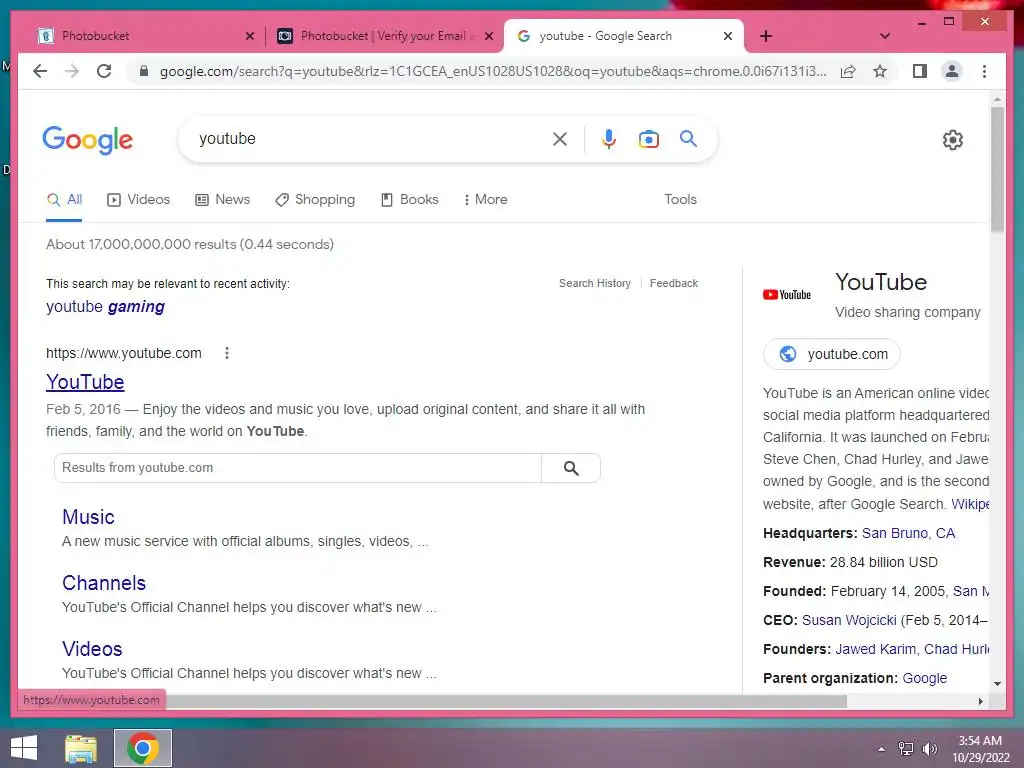This screenshot has height=768, width=1024.
Task: Open the Chrome side panel
Action: point(920,71)
